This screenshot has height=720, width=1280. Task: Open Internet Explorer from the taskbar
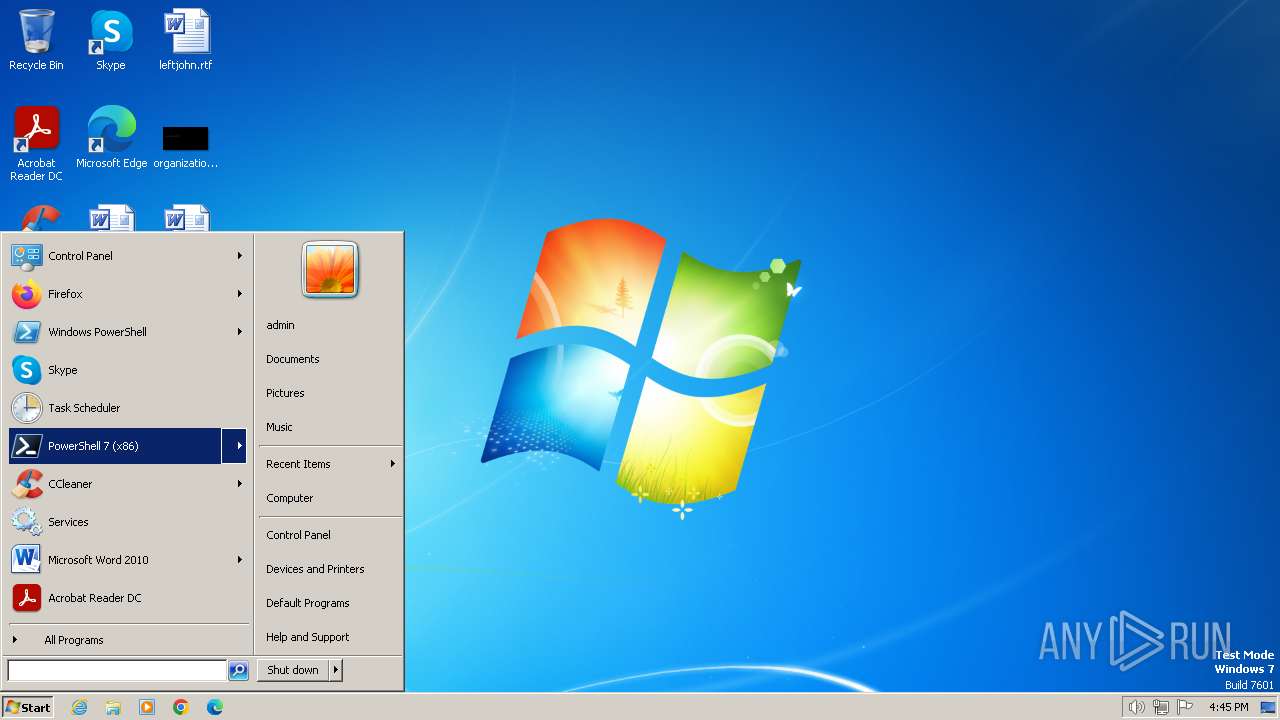pos(79,707)
